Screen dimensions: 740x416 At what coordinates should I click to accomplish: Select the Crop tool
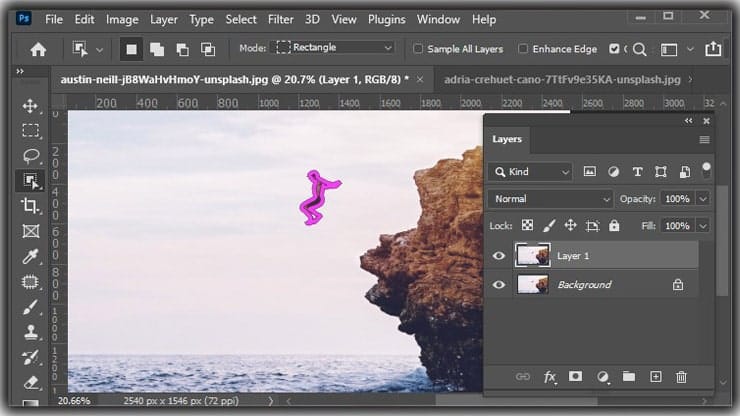tap(30, 206)
